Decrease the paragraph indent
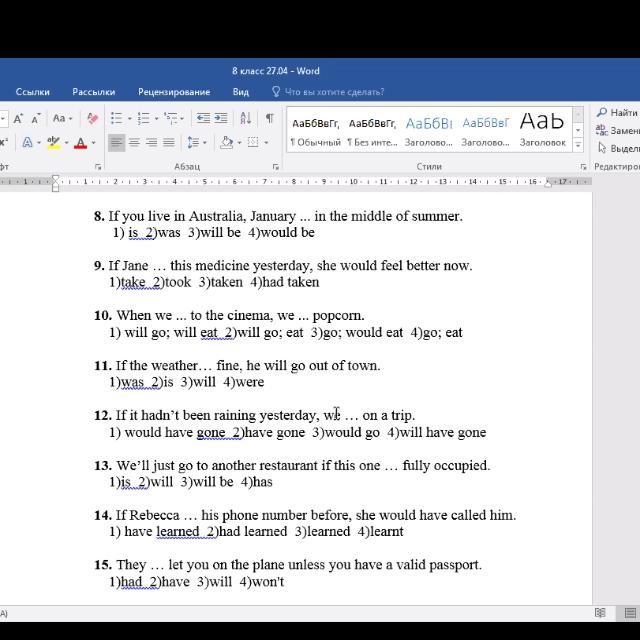The height and width of the screenshot is (640, 640). tap(204, 118)
